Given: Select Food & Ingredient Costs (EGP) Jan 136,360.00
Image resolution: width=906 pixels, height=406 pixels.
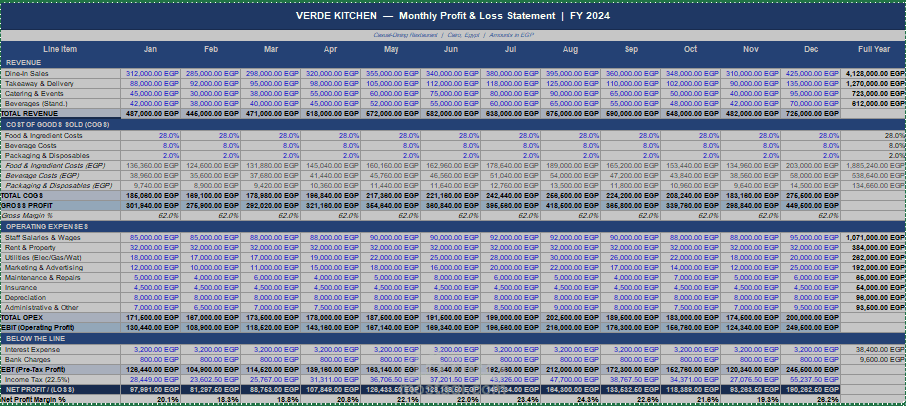Looking at the screenshot, I should (x=150, y=166).
